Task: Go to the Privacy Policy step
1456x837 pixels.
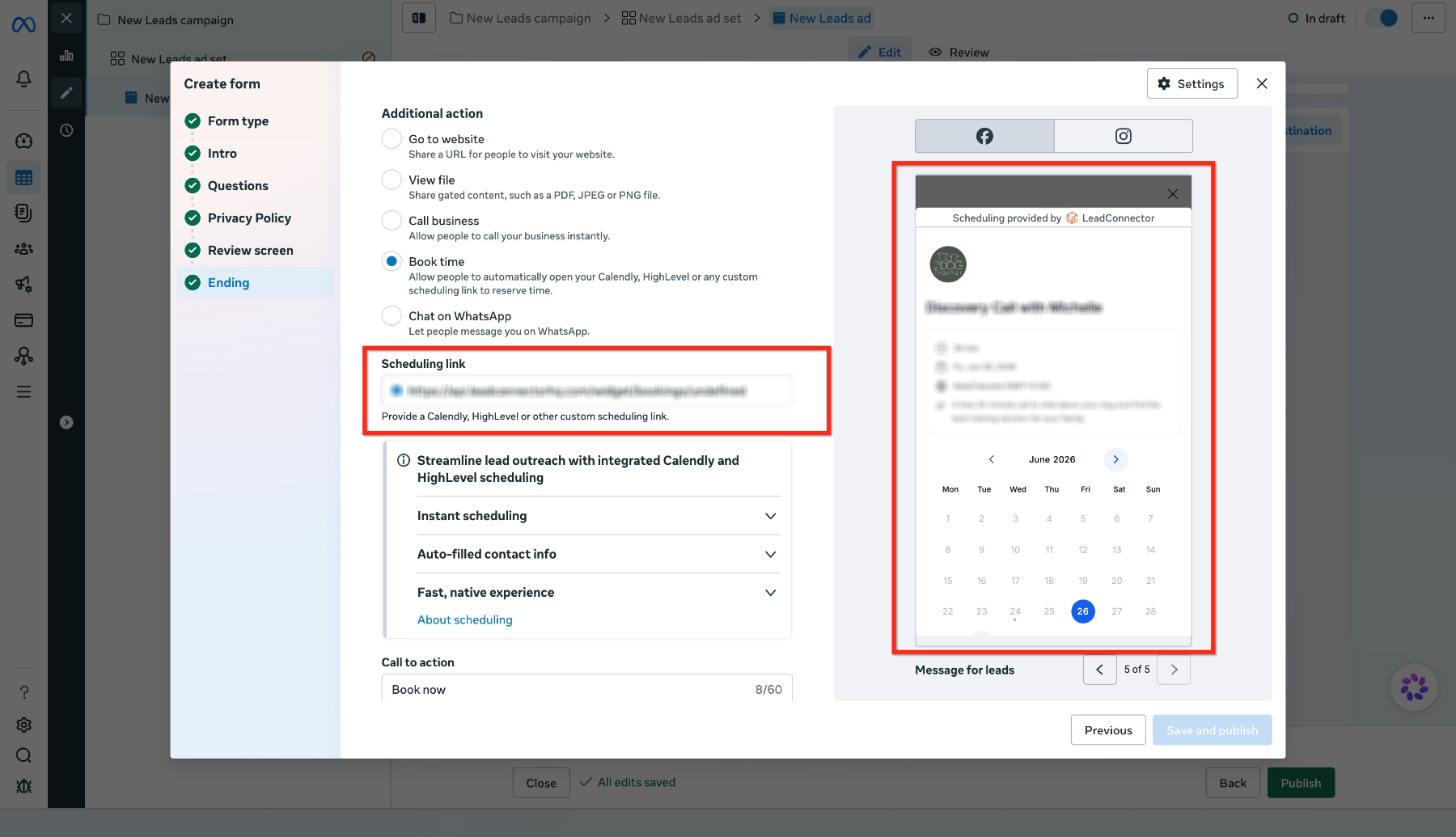Action: (249, 218)
